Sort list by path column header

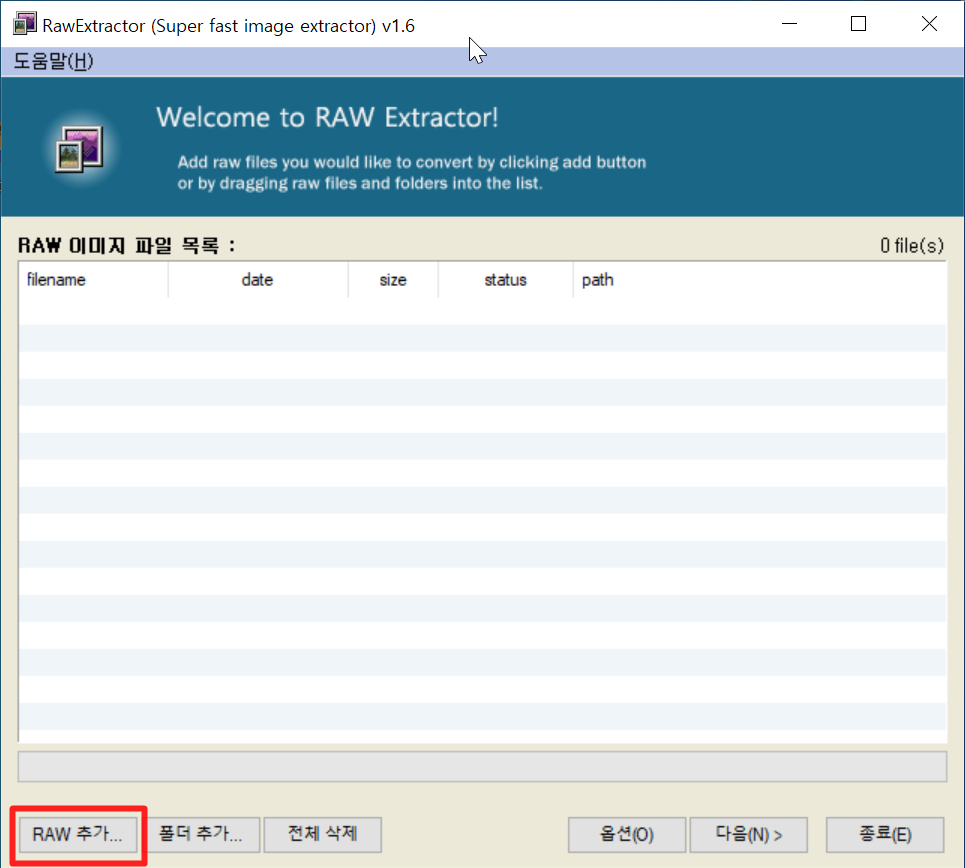pyautogui.click(x=759, y=280)
